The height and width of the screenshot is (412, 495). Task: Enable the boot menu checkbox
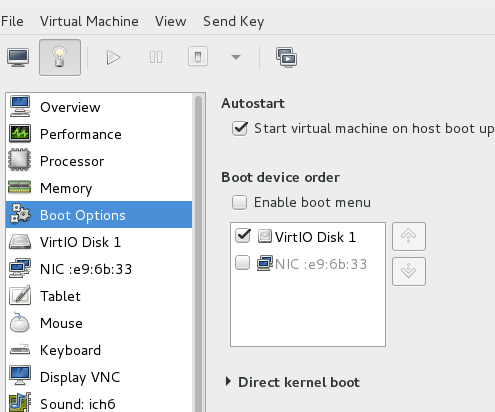[239, 202]
